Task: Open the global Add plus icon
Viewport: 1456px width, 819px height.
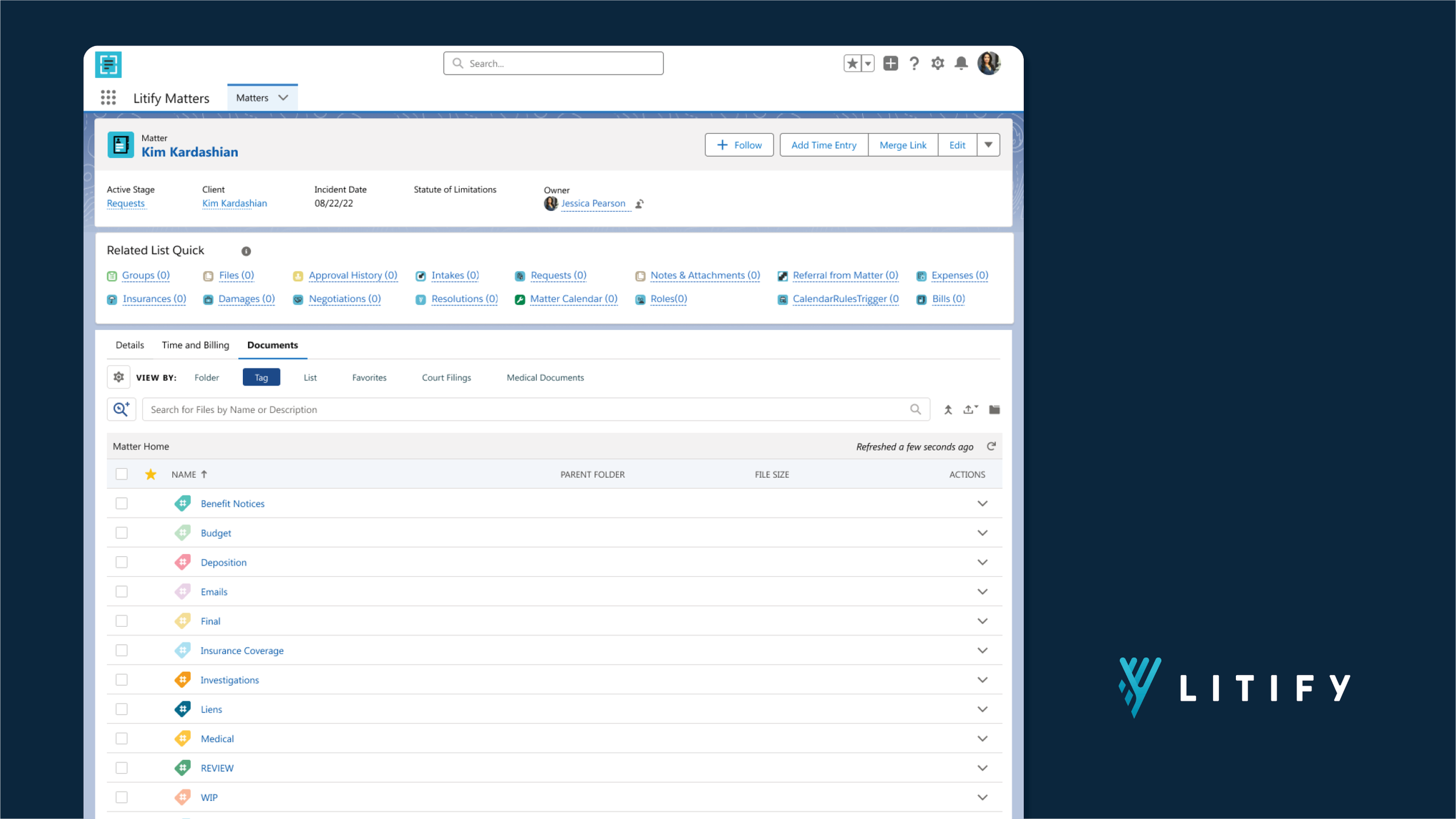Action: (890, 63)
